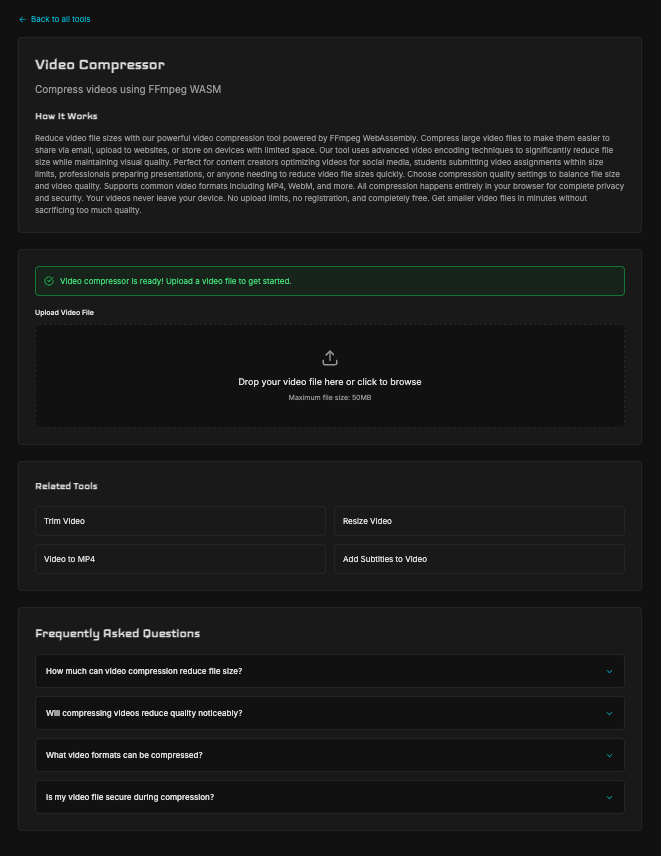Click the drop zone to browse video files
Screen dimensions: 661x856
tap(330, 375)
